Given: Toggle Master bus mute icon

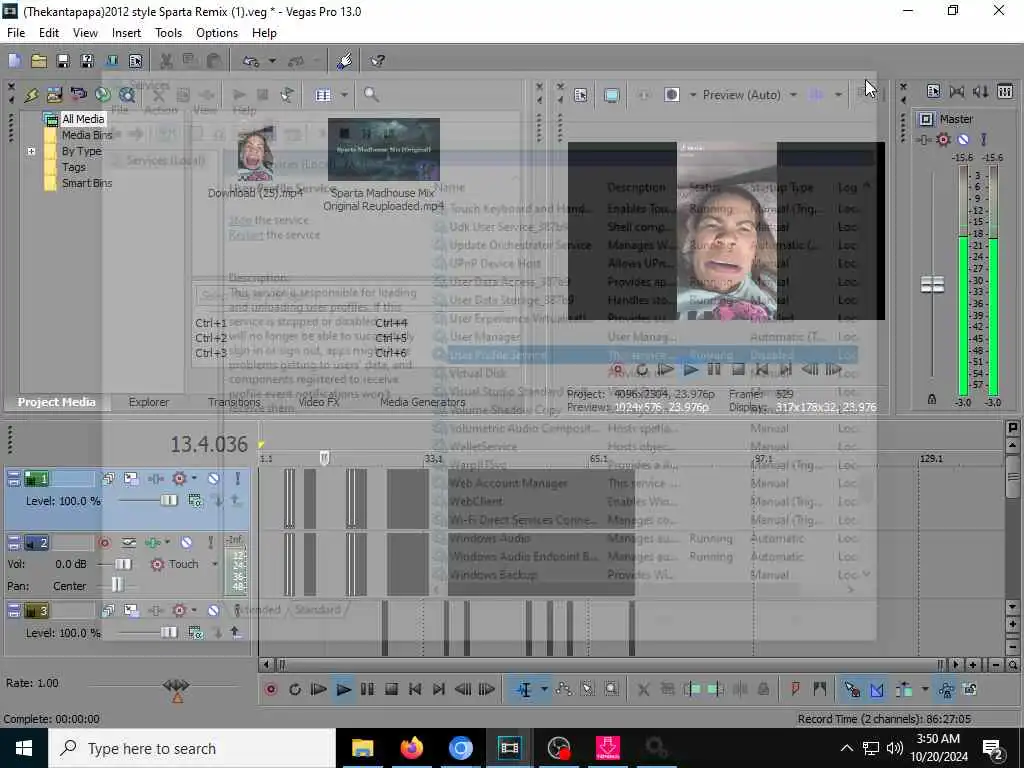Looking at the screenshot, I should click(x=963, y=139).
